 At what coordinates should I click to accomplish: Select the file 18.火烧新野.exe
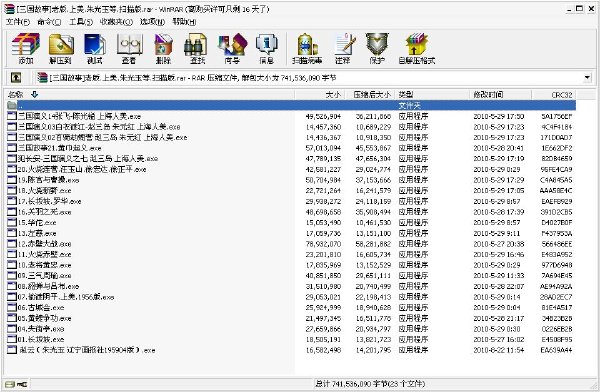pyautogui.click(x=44, y=190)
